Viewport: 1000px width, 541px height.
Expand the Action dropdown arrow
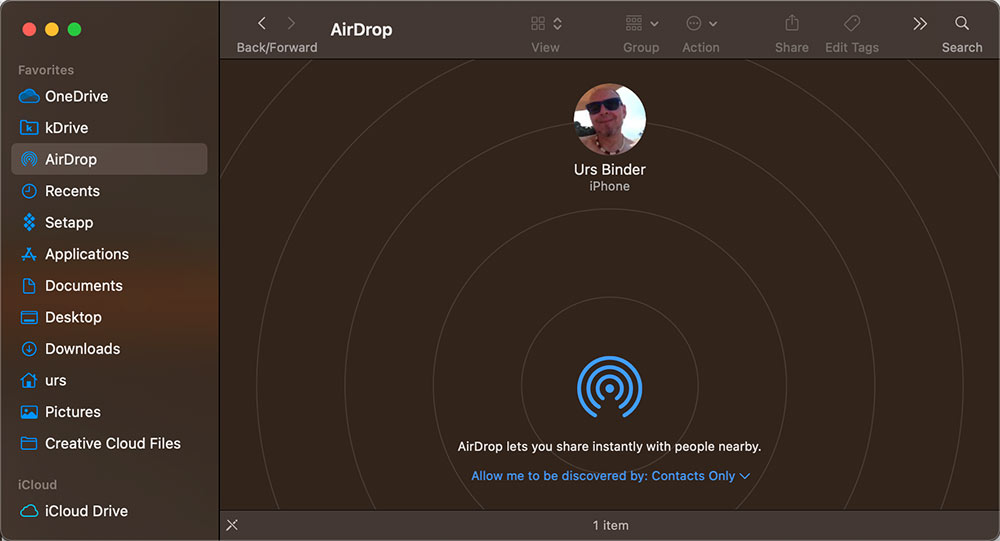(x=713, y=24)
